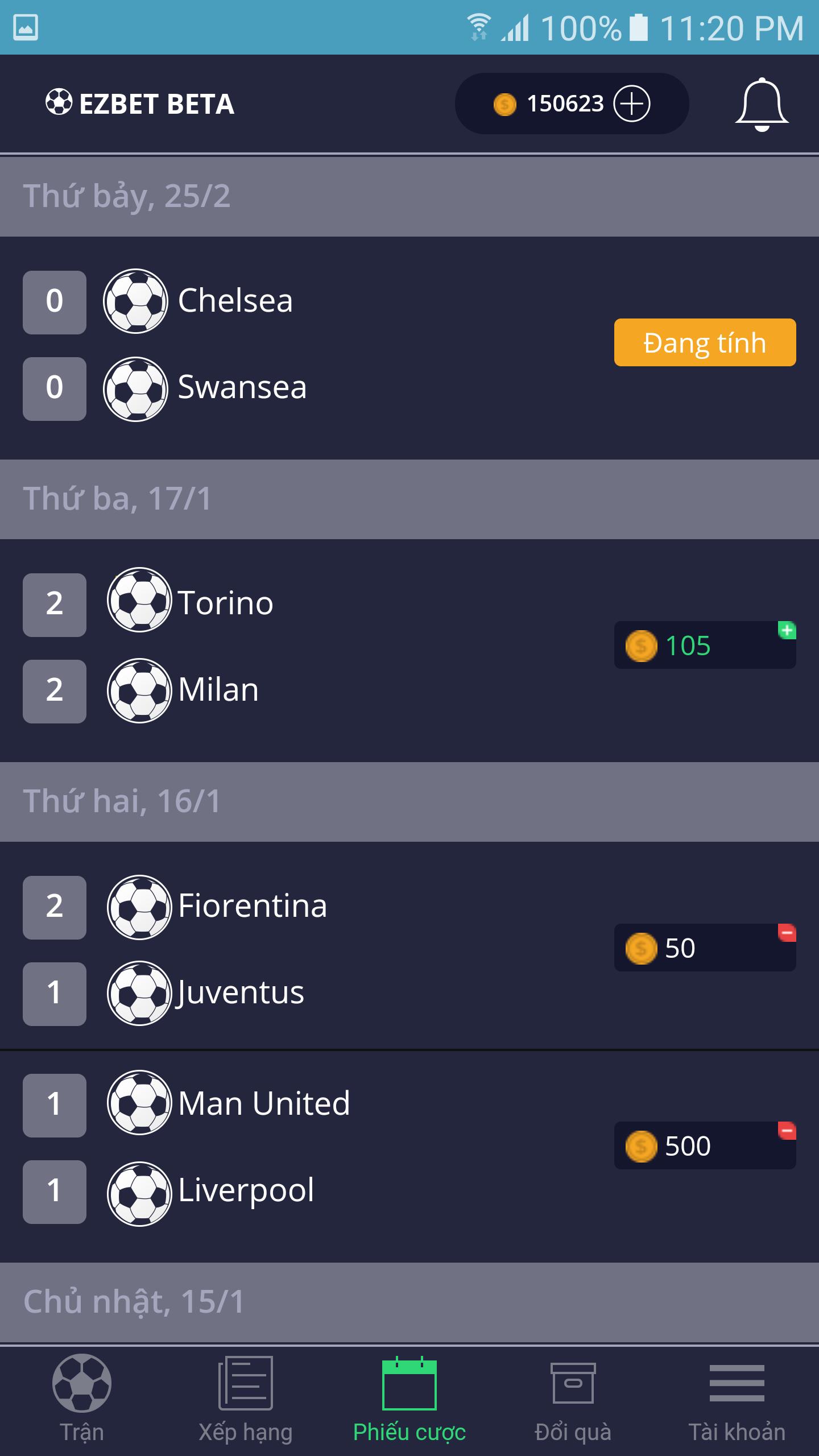
Task: Open the notifications bell
Action: [762, 105]
